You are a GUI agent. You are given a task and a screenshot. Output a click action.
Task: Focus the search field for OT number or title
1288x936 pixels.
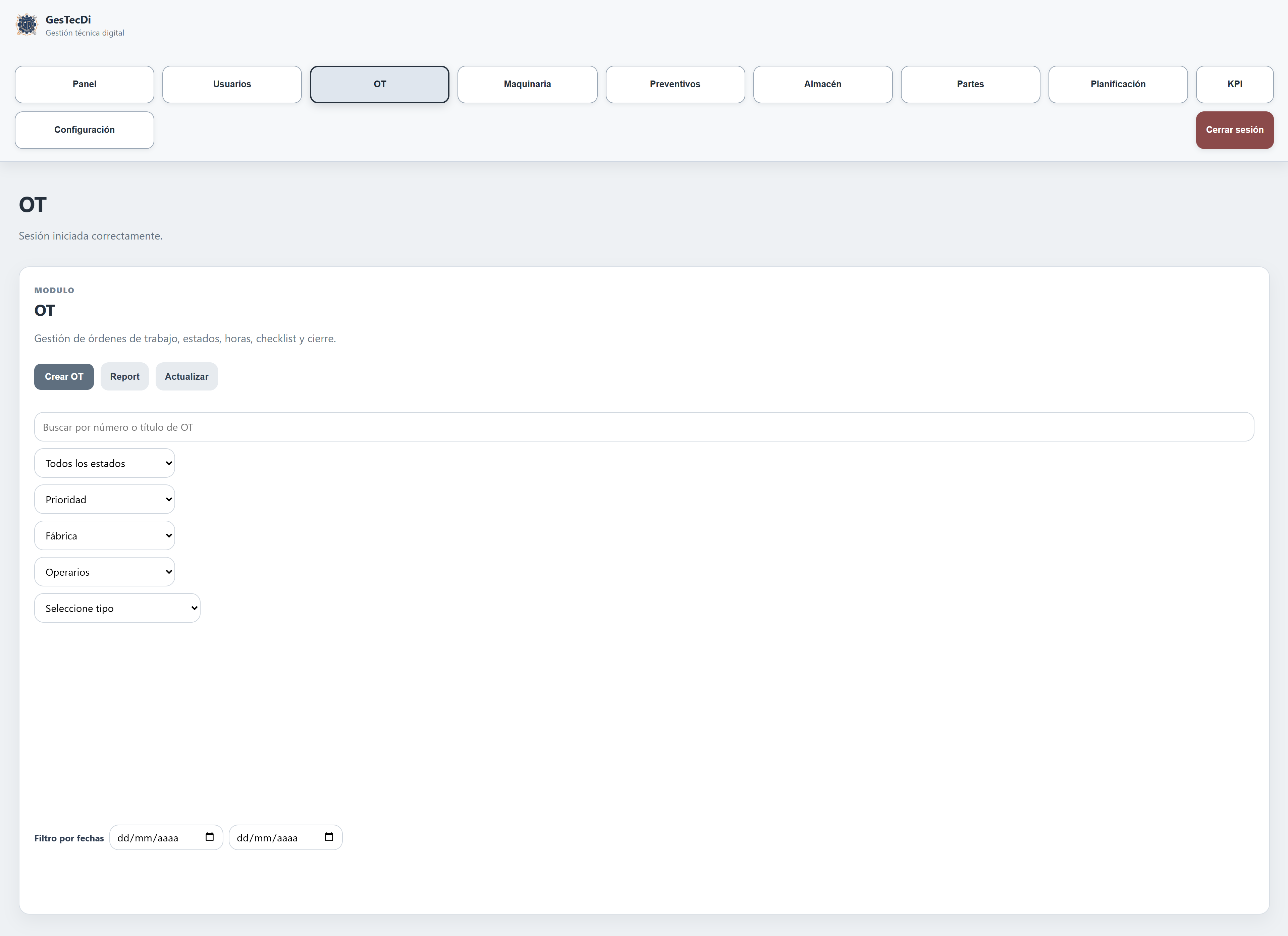(644, 427)
